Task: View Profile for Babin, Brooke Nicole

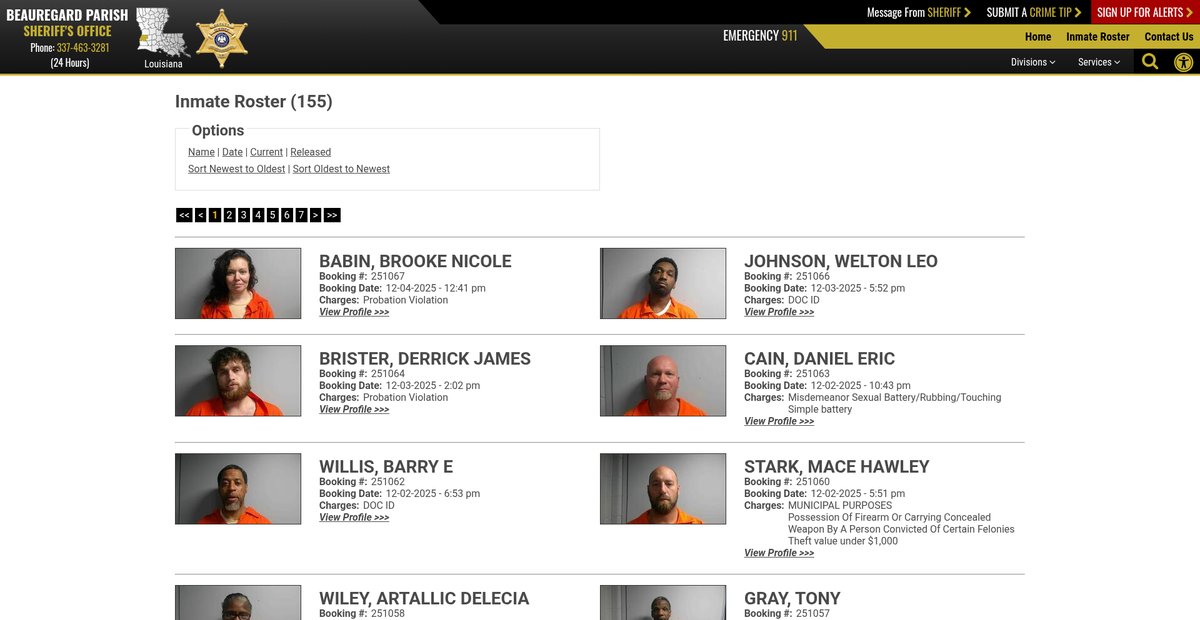Action: (354, 312)
